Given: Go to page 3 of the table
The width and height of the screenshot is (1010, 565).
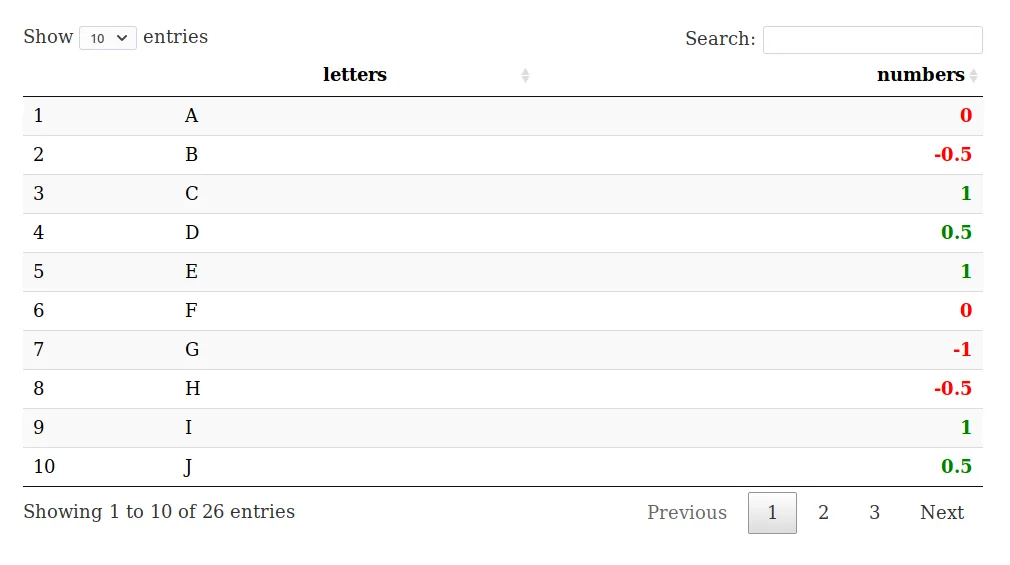Looking at the screenshot, I should pyautogui.click(x=874, y=513).
